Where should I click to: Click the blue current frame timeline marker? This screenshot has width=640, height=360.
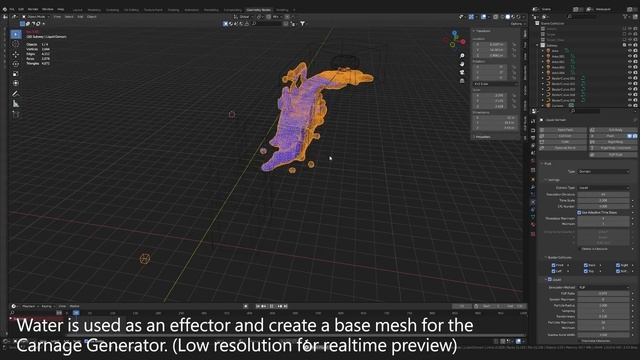[76, 313]
